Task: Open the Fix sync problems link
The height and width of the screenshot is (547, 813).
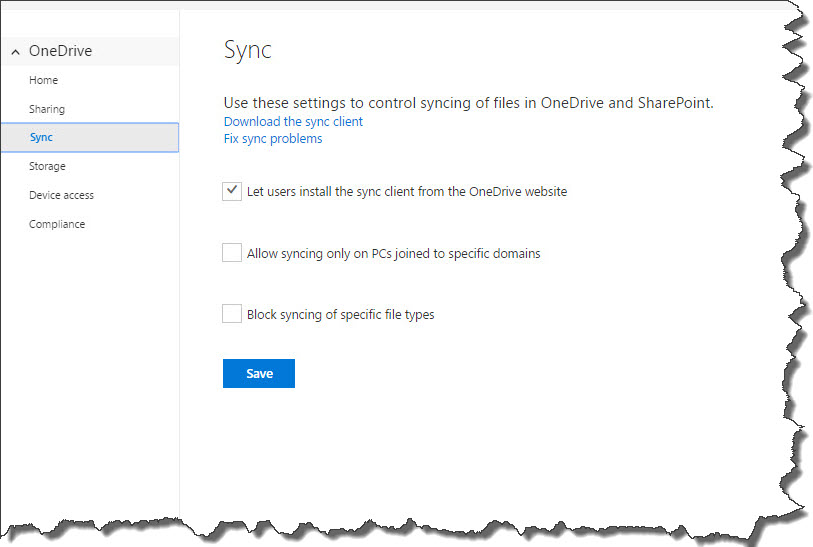Action: [273, 139]
